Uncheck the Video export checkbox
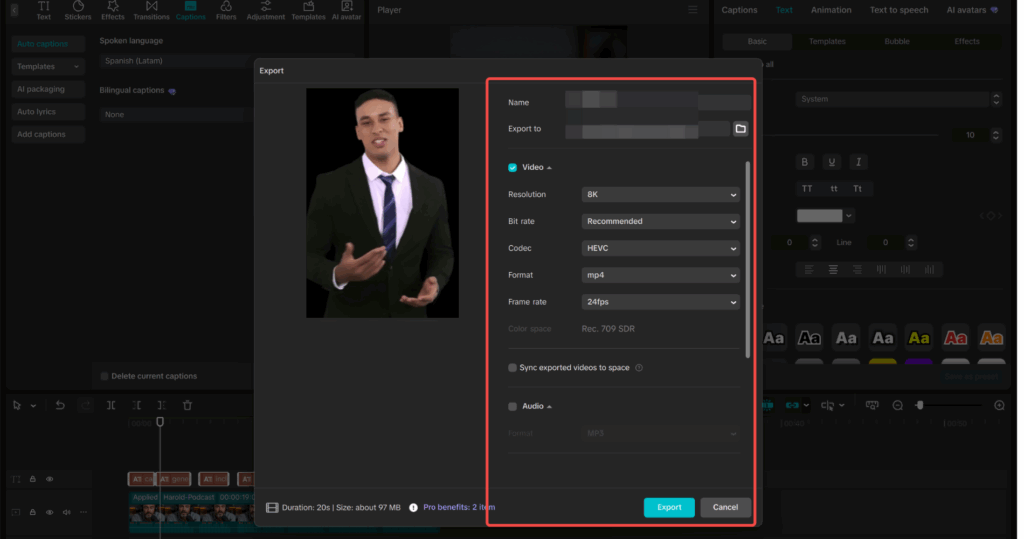 pos(513,168)
